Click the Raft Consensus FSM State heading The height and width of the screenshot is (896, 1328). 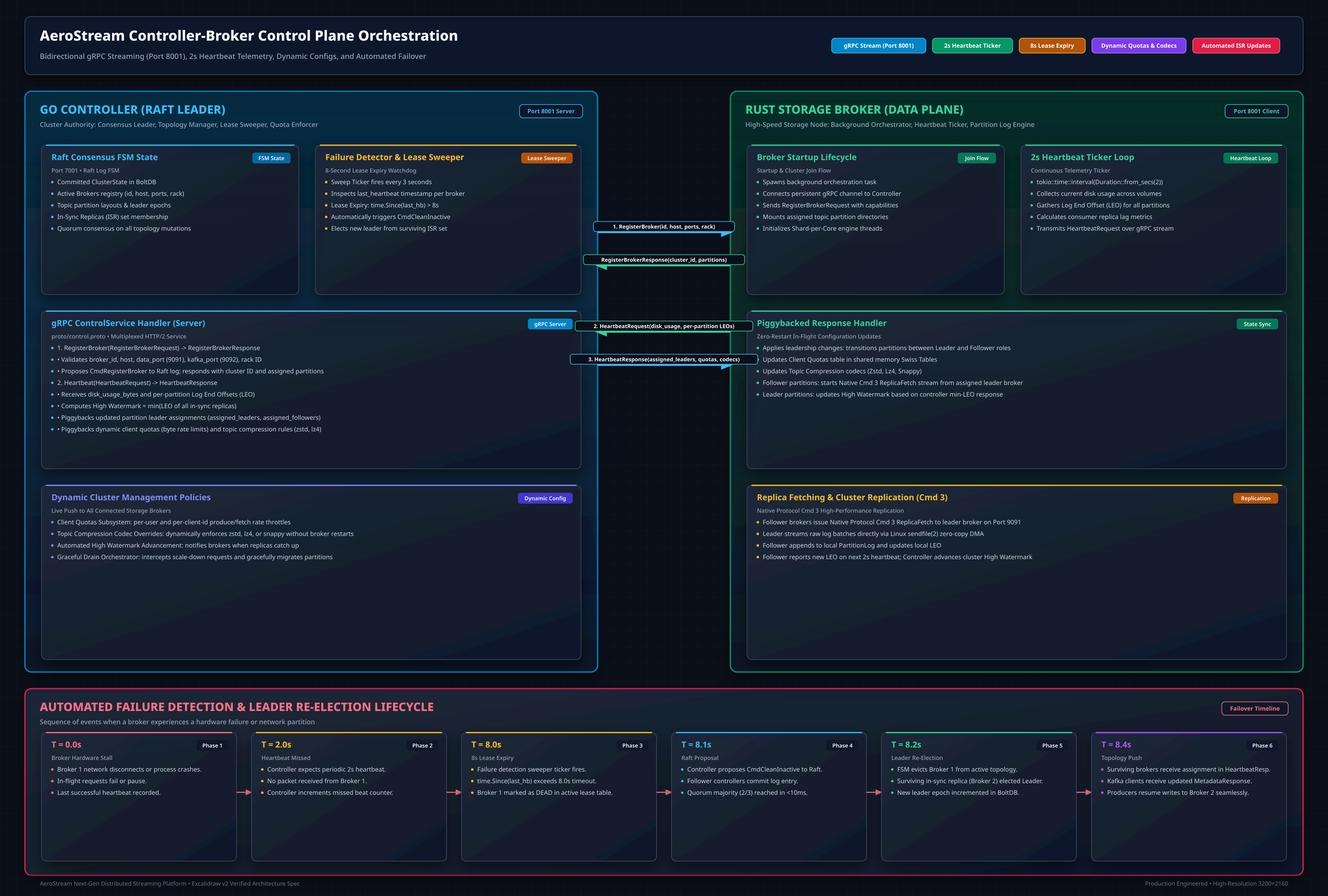(105, 157)
